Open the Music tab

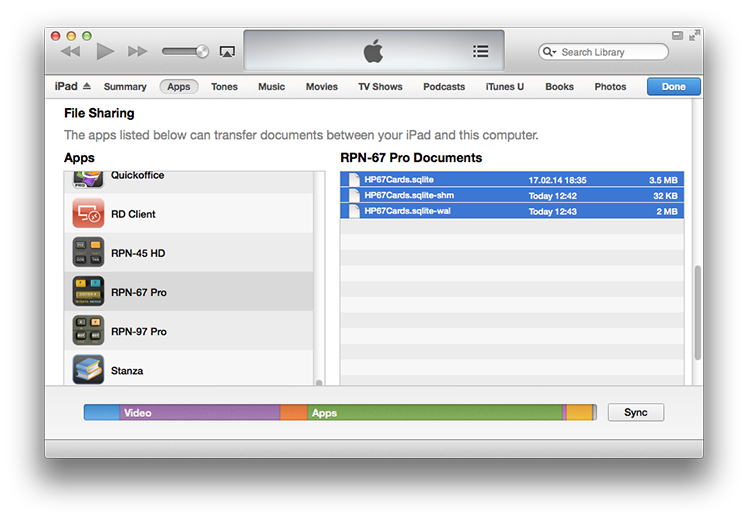[x=271, y=87]
